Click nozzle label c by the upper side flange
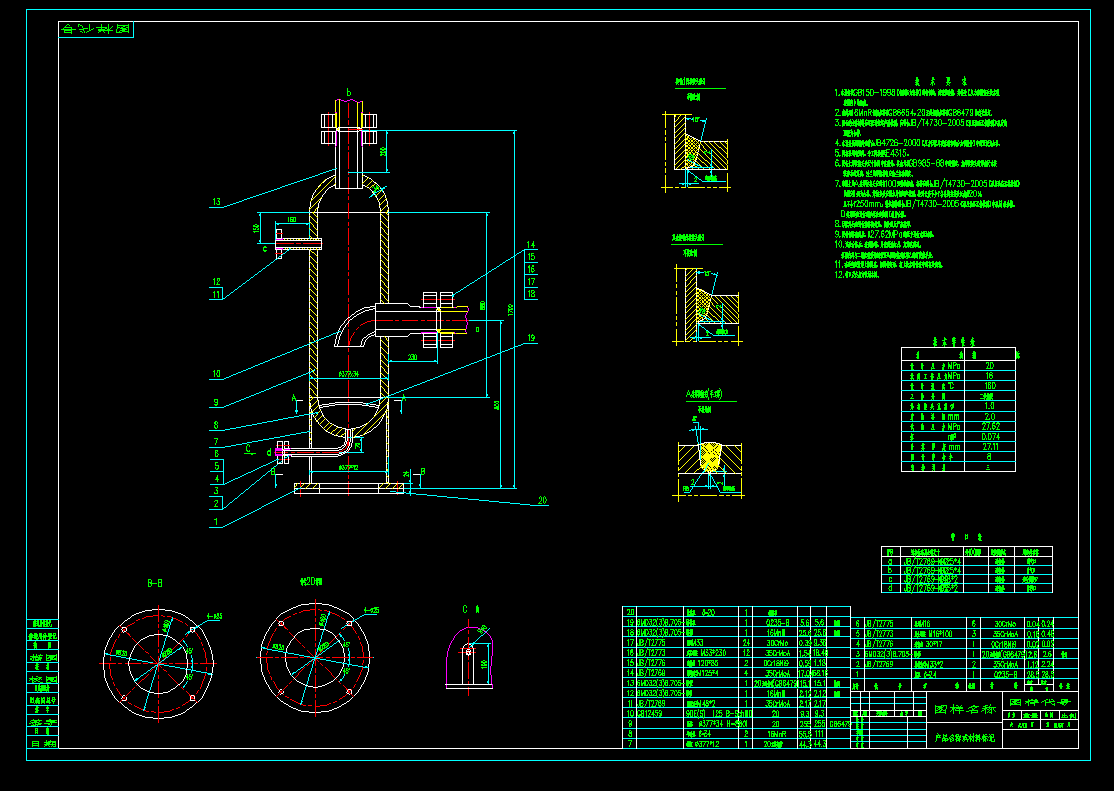This screenshot has height=791, width=1114. point(265,249)
